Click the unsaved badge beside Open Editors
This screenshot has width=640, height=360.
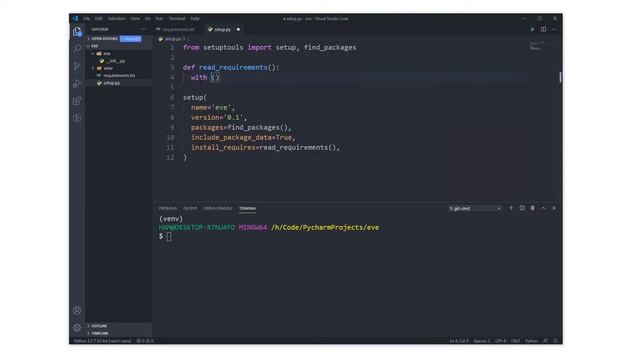131,39
